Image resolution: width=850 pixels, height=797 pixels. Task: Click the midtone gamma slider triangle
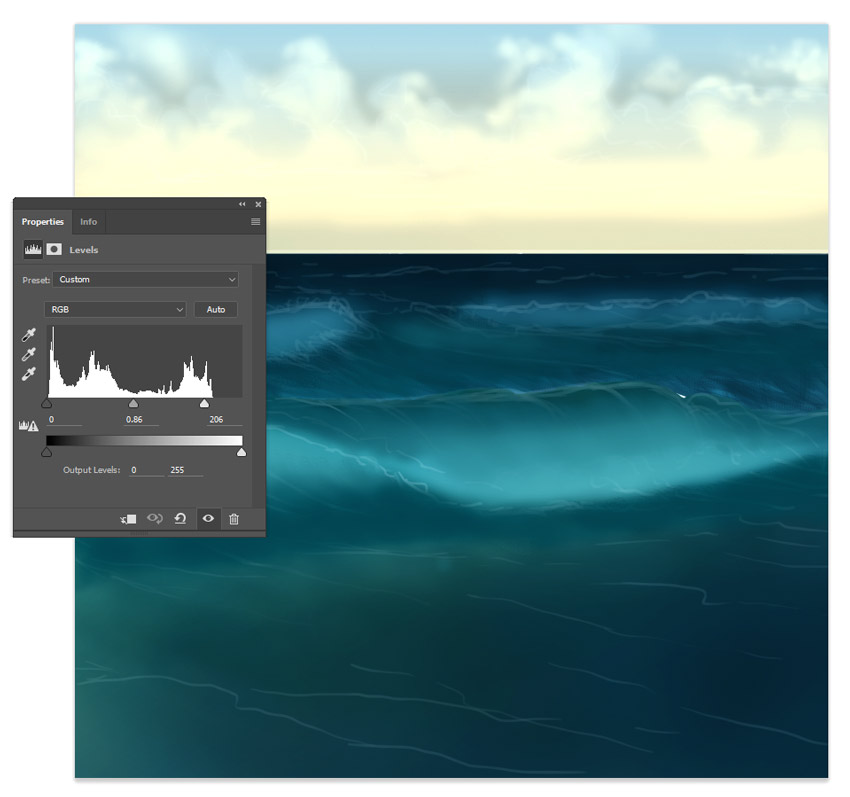tap(133, 403)
